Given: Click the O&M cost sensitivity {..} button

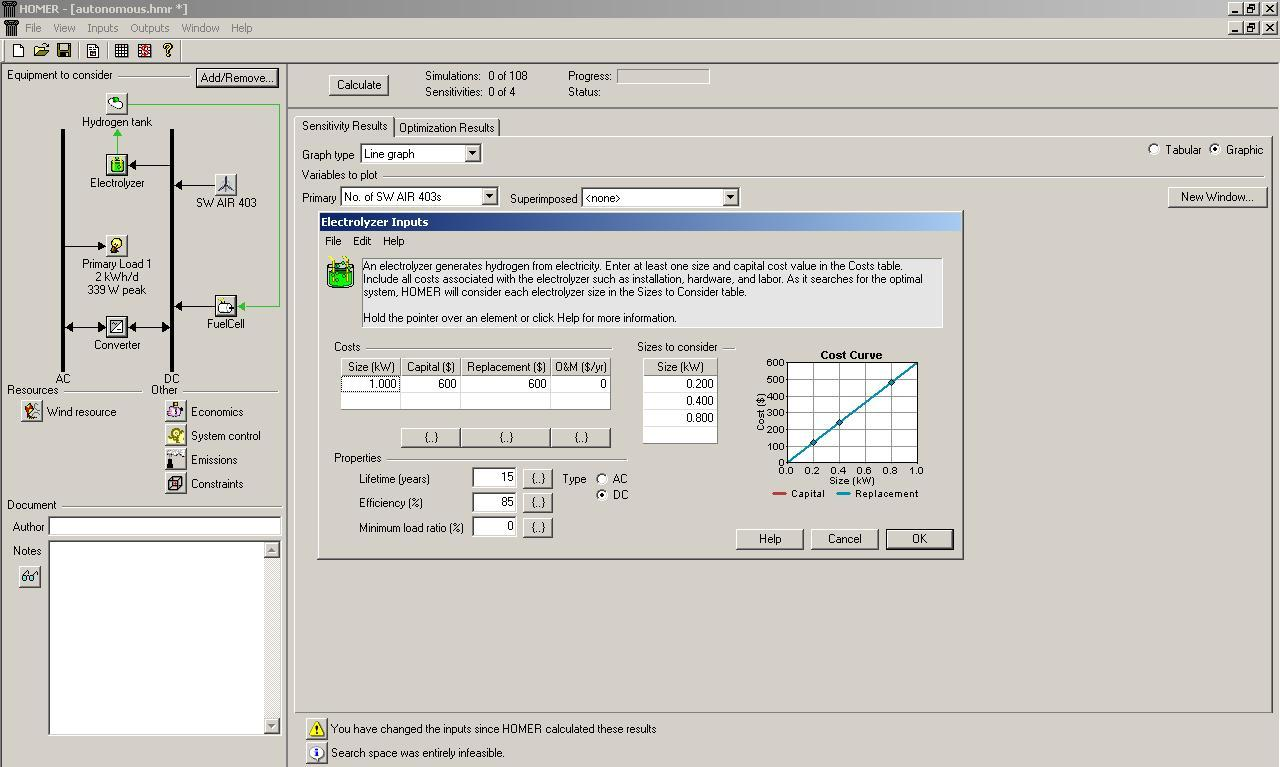Looking at the screenshot, I should pos(581,437).
